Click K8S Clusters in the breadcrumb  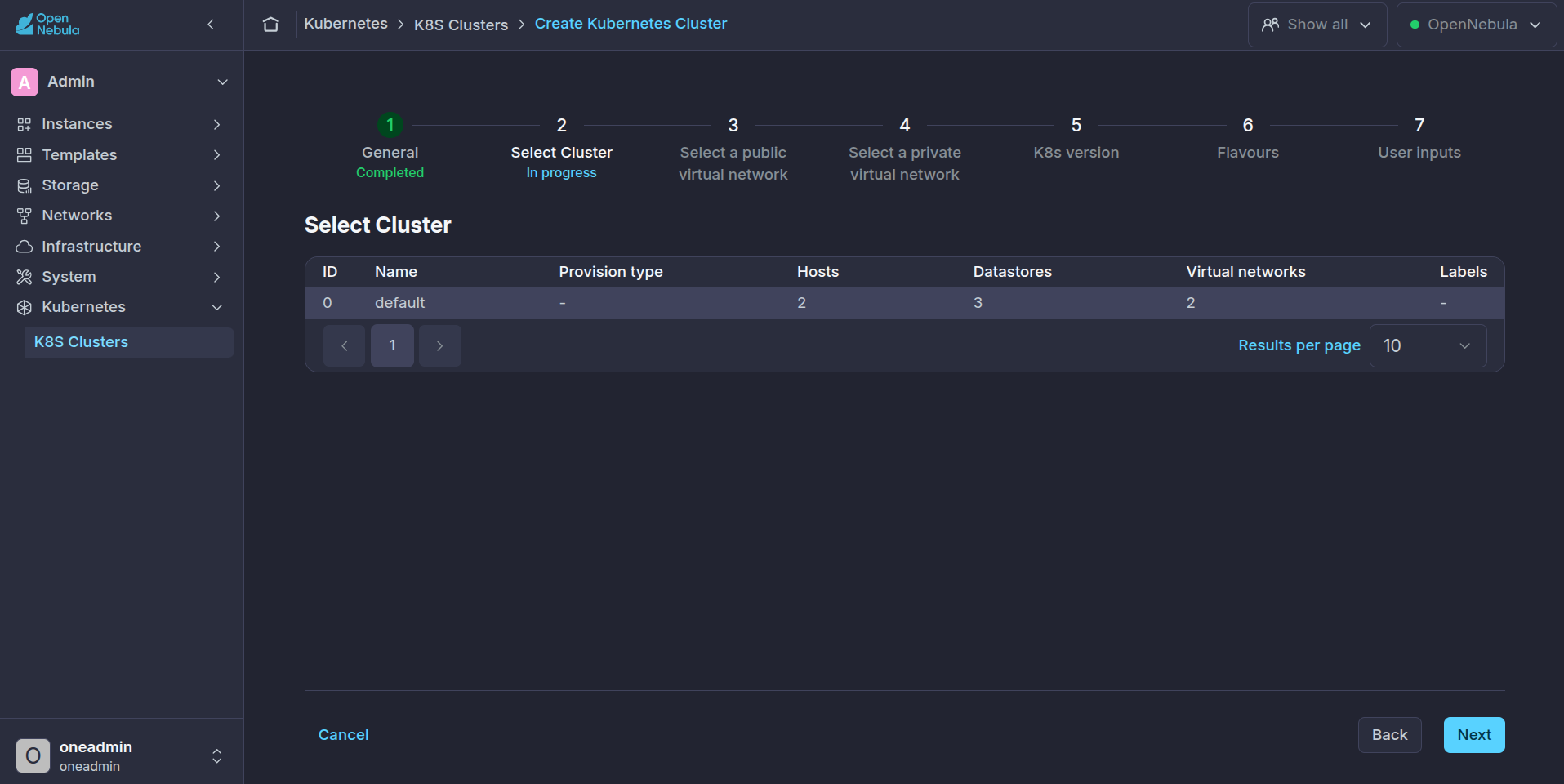[x=461, y=24]
